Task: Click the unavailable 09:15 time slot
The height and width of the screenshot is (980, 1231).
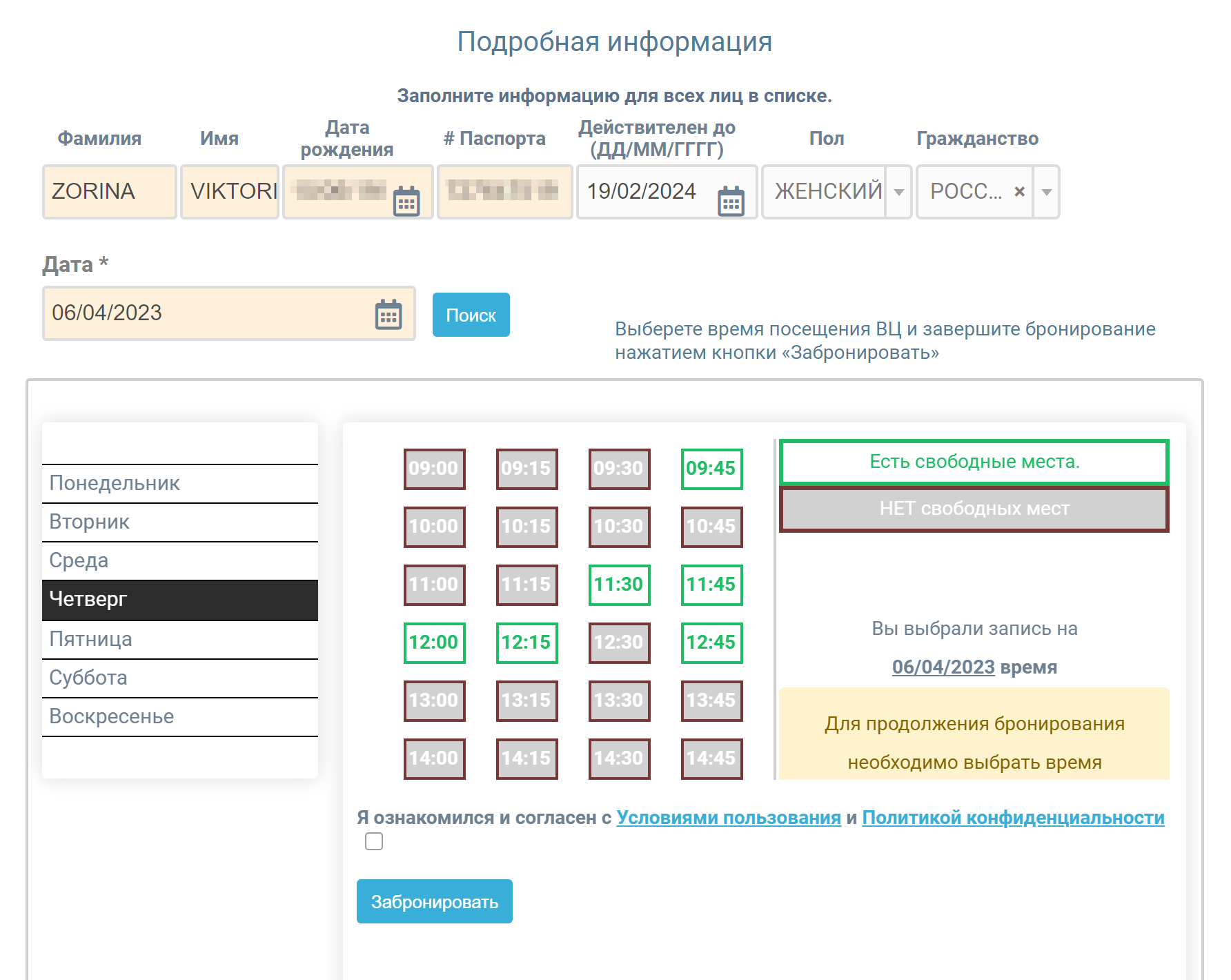Action: tap(526, 469)
